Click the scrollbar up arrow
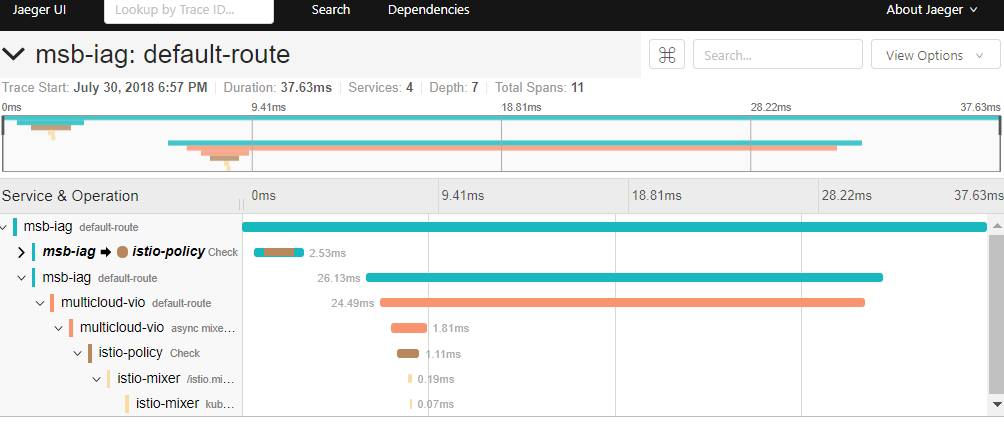The width and height of the screenshot is (1004, 424). [x=996, y=225]
